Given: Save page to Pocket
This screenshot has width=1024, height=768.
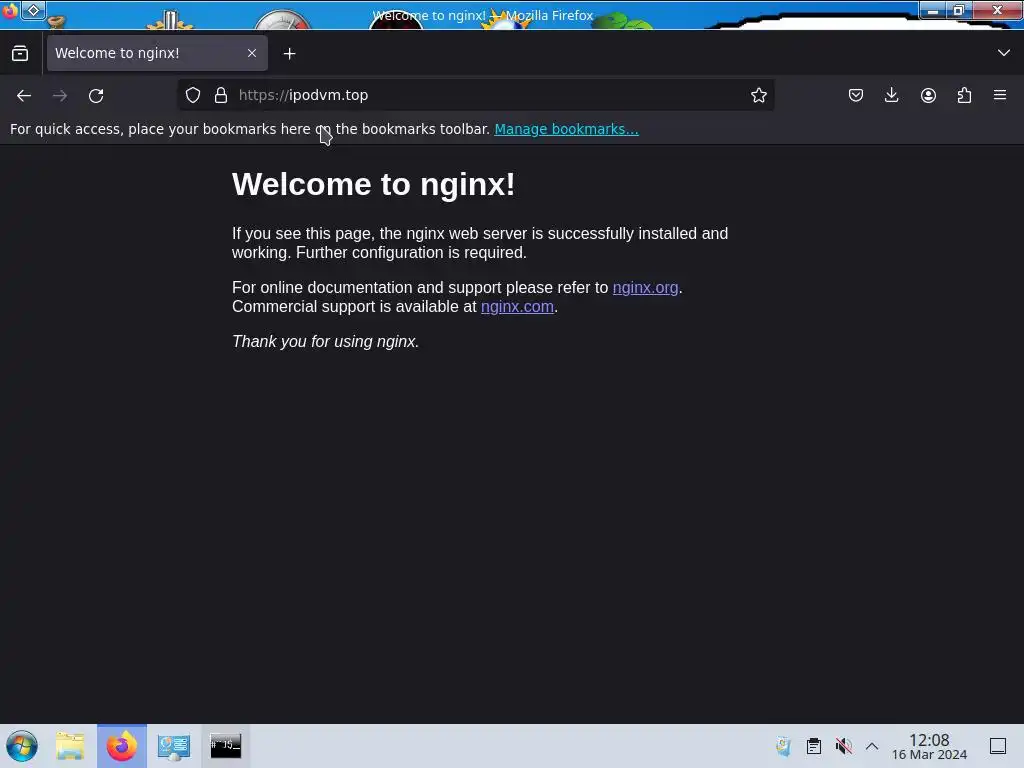Looking at the screenshot, I should 856,95.
